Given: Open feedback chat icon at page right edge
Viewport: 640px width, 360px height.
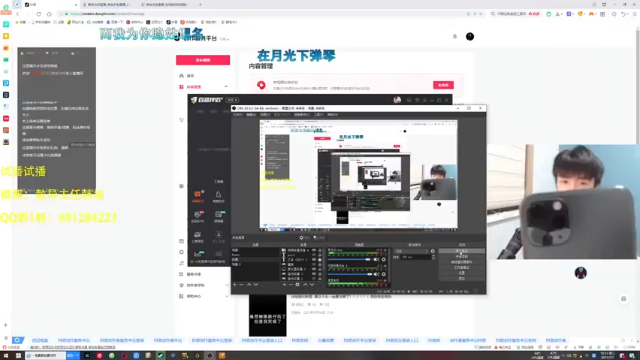Looking at the screenshot, I should tap(624, 299).
